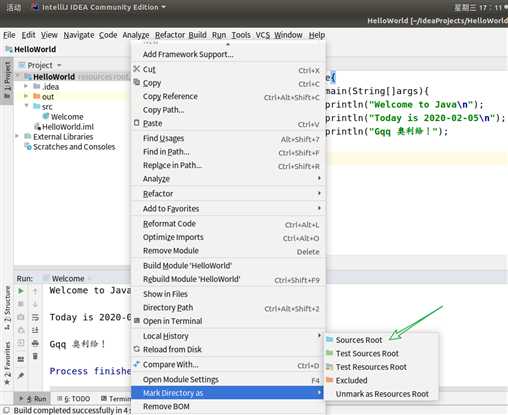508x415 pixels.
Task: Switch to the 4: Run bottom tab
Action: coord(33,399)
